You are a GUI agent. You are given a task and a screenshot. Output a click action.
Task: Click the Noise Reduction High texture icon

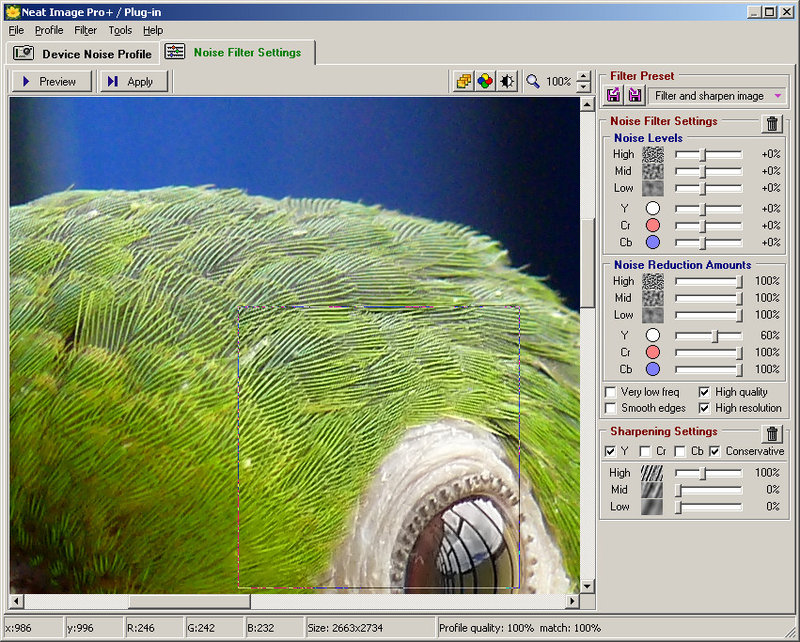pyautogui.click(x=653, y=281)
